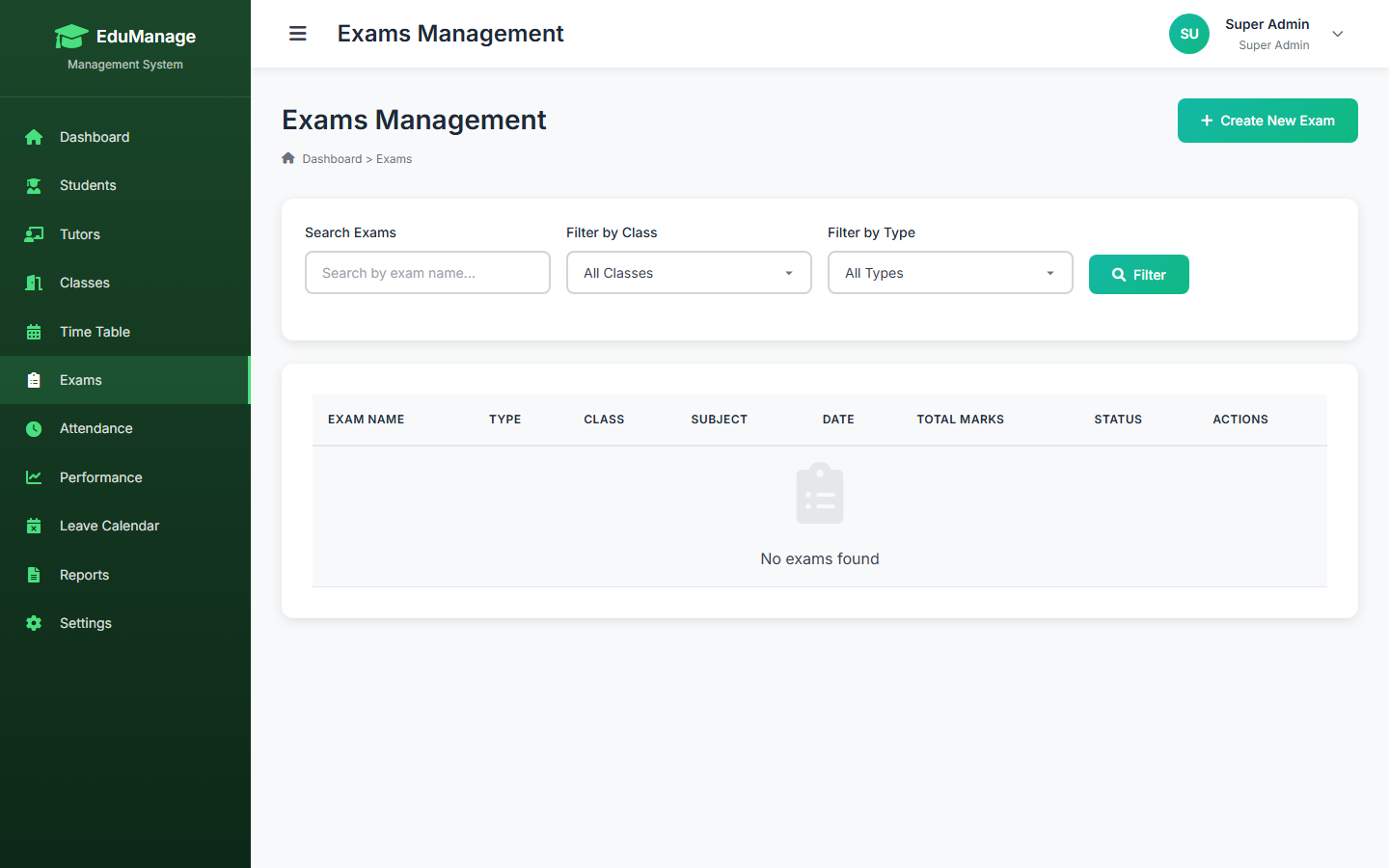Click the Students icon in sidebar
The image size is (1389, 868).
click(x=34, y=185)
